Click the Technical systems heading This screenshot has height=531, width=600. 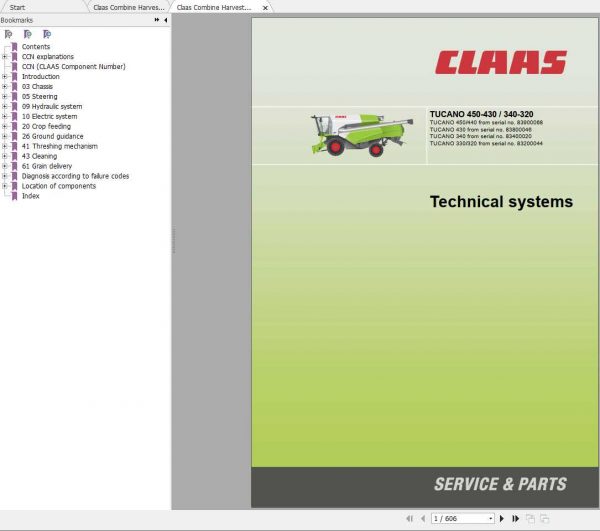501,202
